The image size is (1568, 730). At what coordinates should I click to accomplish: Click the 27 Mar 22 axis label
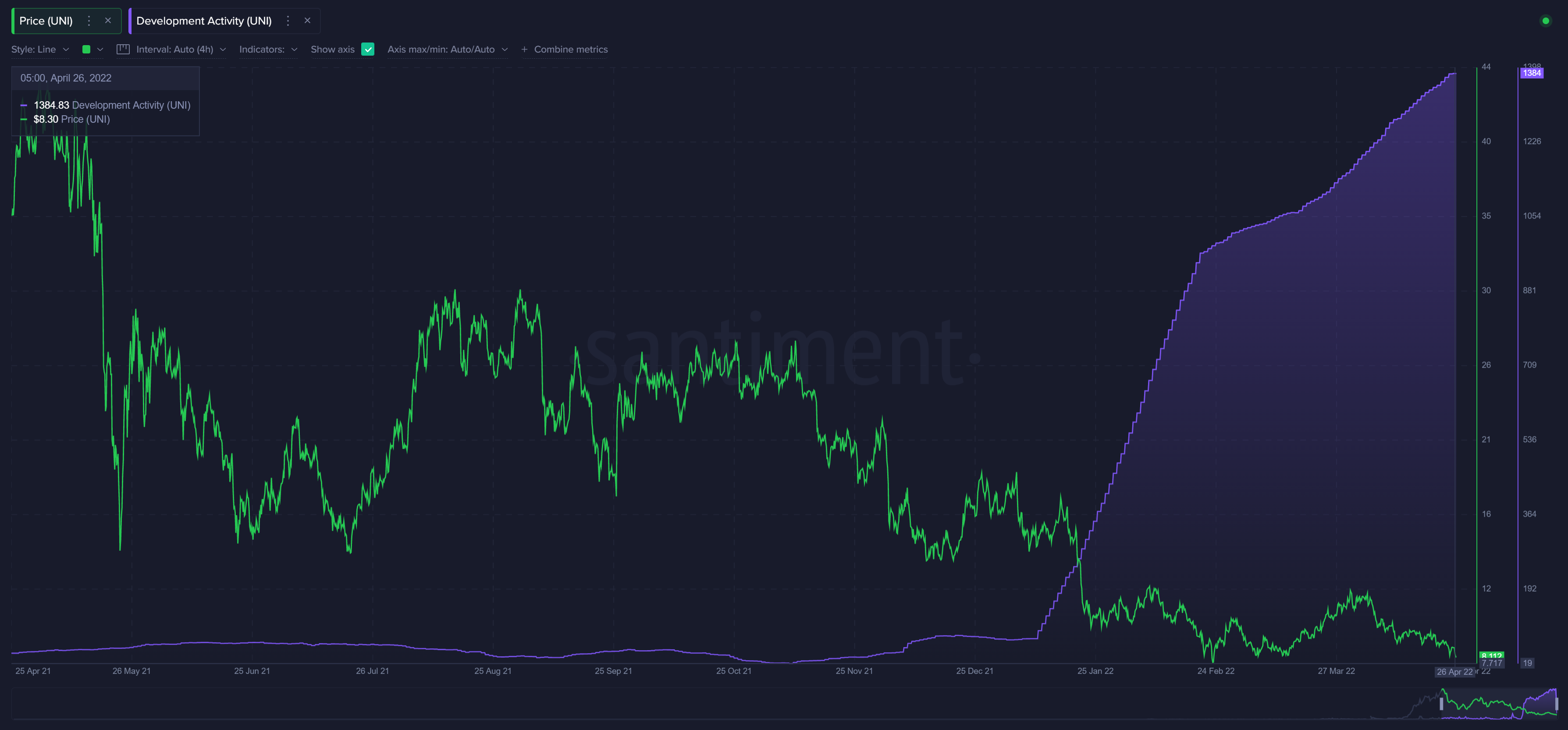[1336, 671]
